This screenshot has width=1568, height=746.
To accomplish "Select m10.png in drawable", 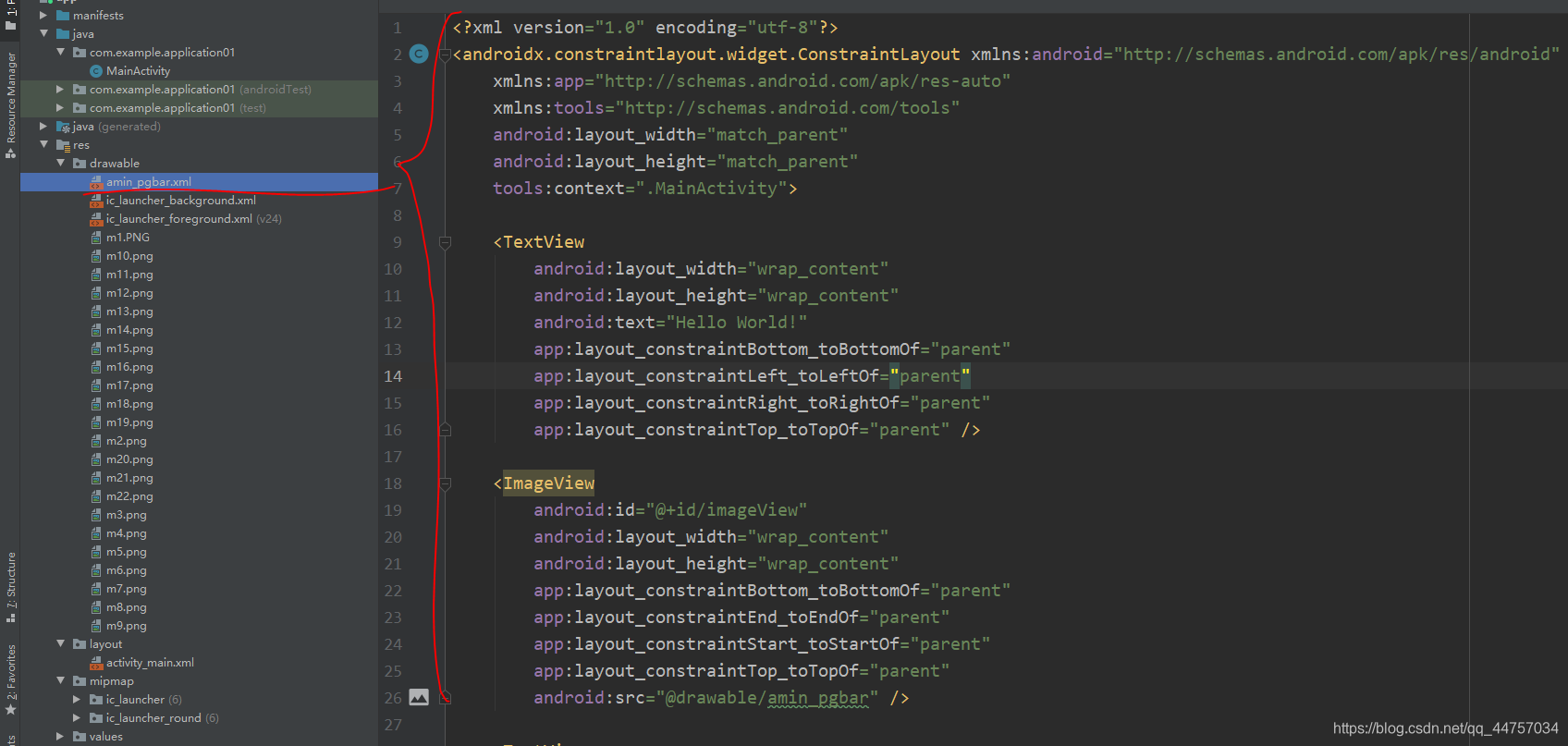I will [x=129, y=256].
